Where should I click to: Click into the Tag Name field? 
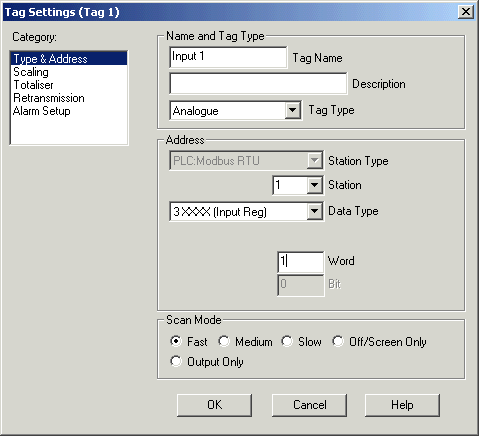pos(228,57)
